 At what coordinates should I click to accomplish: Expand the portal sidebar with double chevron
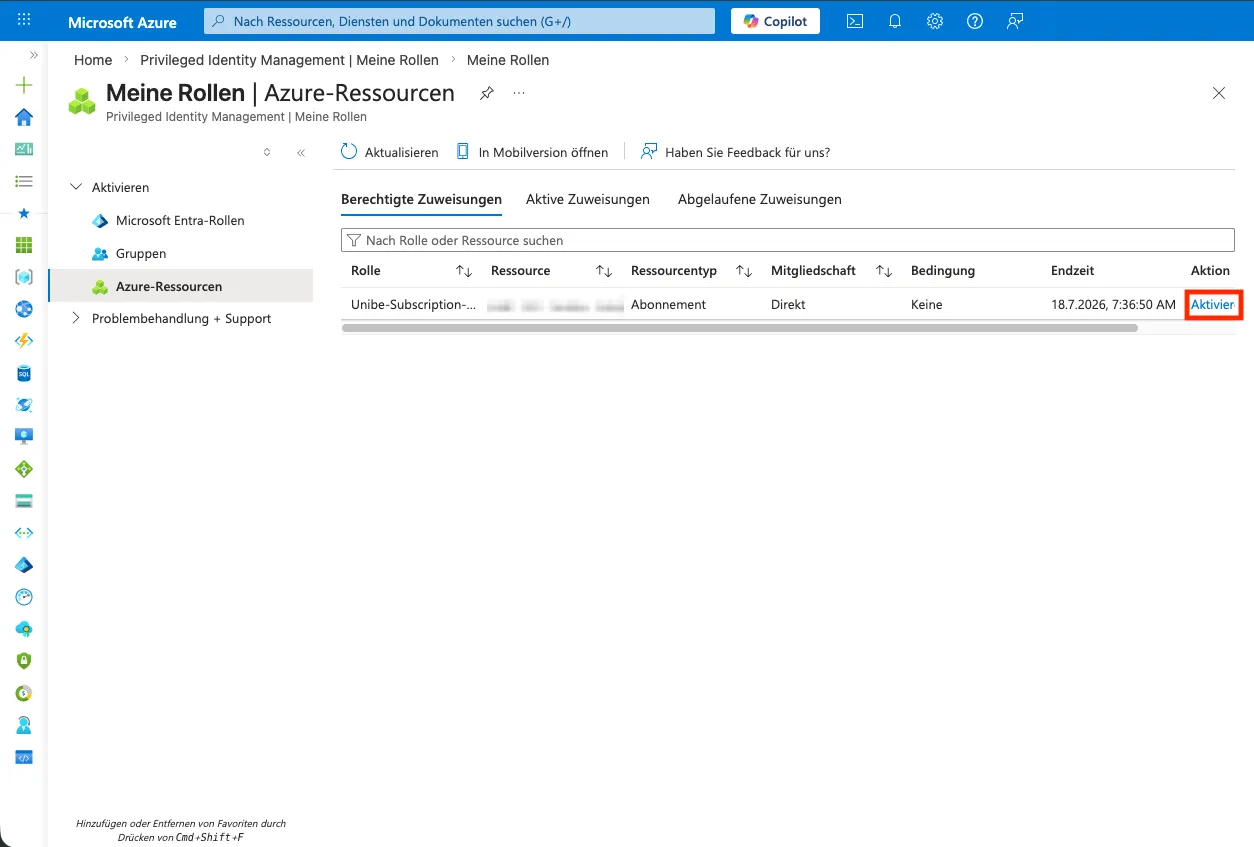coord(34,56)
